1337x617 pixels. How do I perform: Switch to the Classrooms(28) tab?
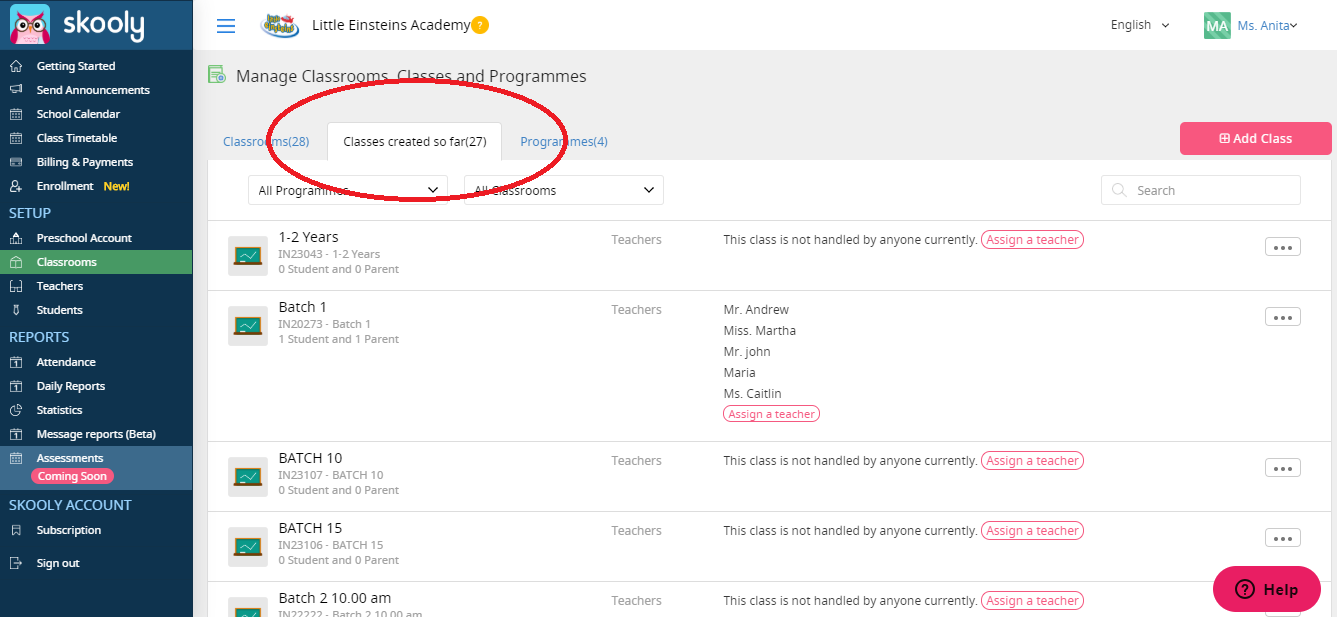pos(266,142)
